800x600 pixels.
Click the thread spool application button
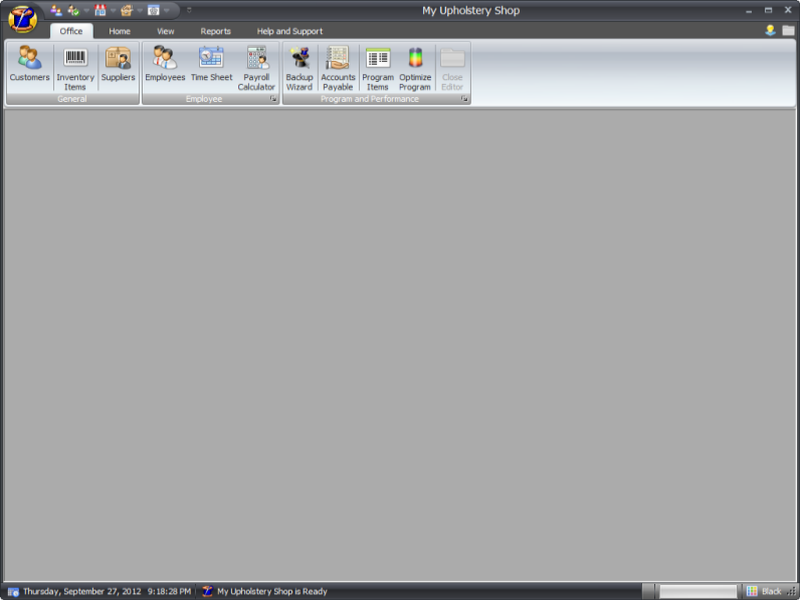coord(22,19)
